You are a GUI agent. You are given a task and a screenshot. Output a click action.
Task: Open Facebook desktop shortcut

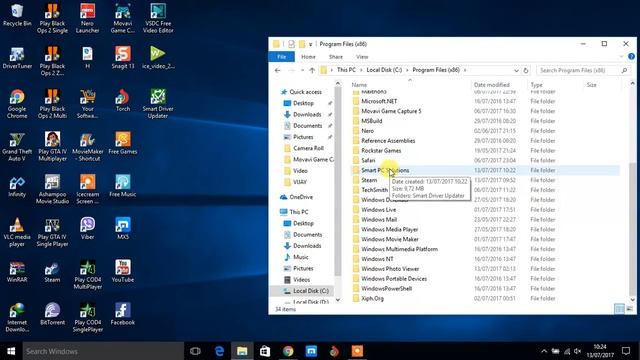pyautogui.click(x=122, y=314)
